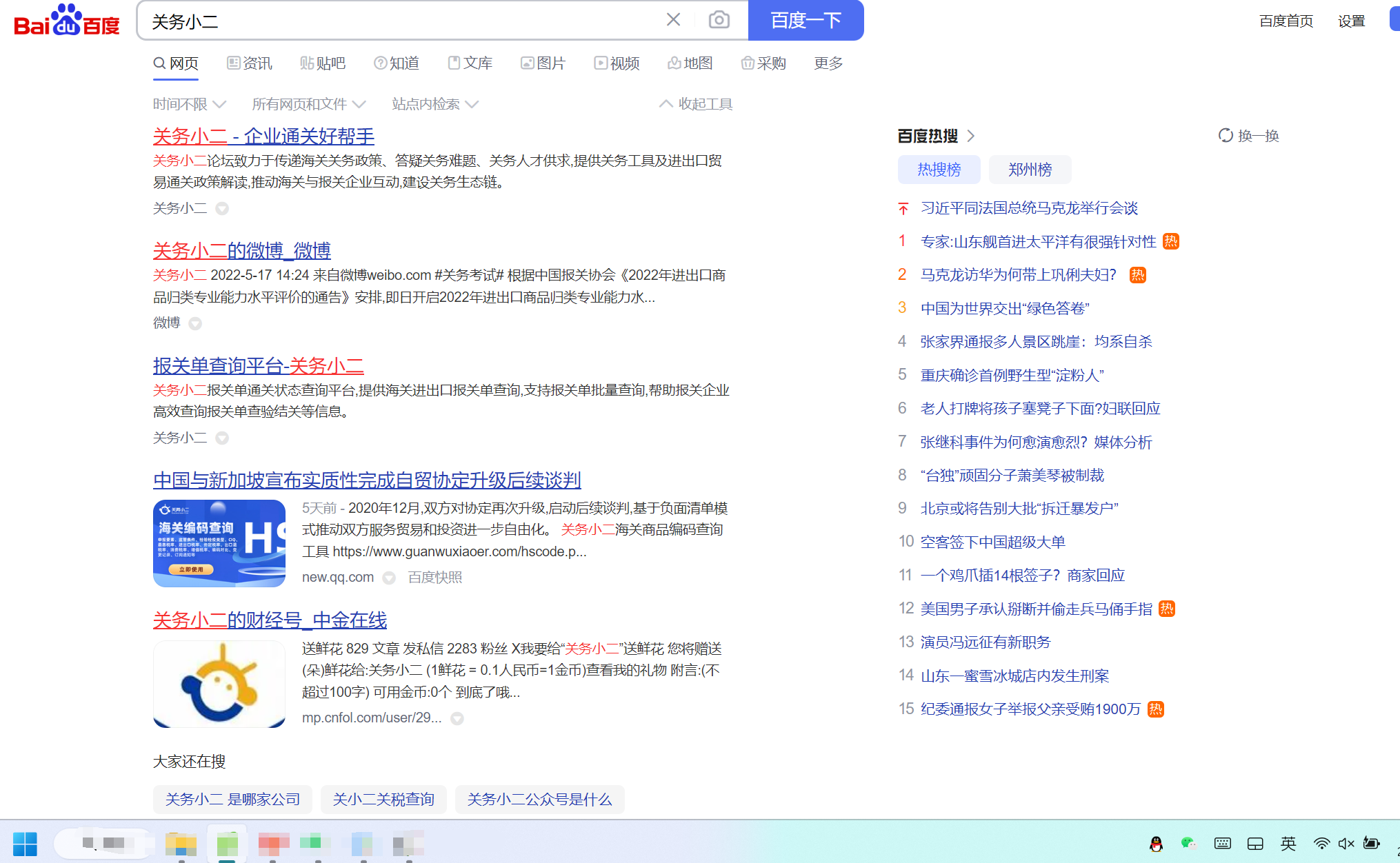Refresh hot list with 换一换
Image resolution: width=1400 pixels, height=863 pixels.
(1248, 136)
